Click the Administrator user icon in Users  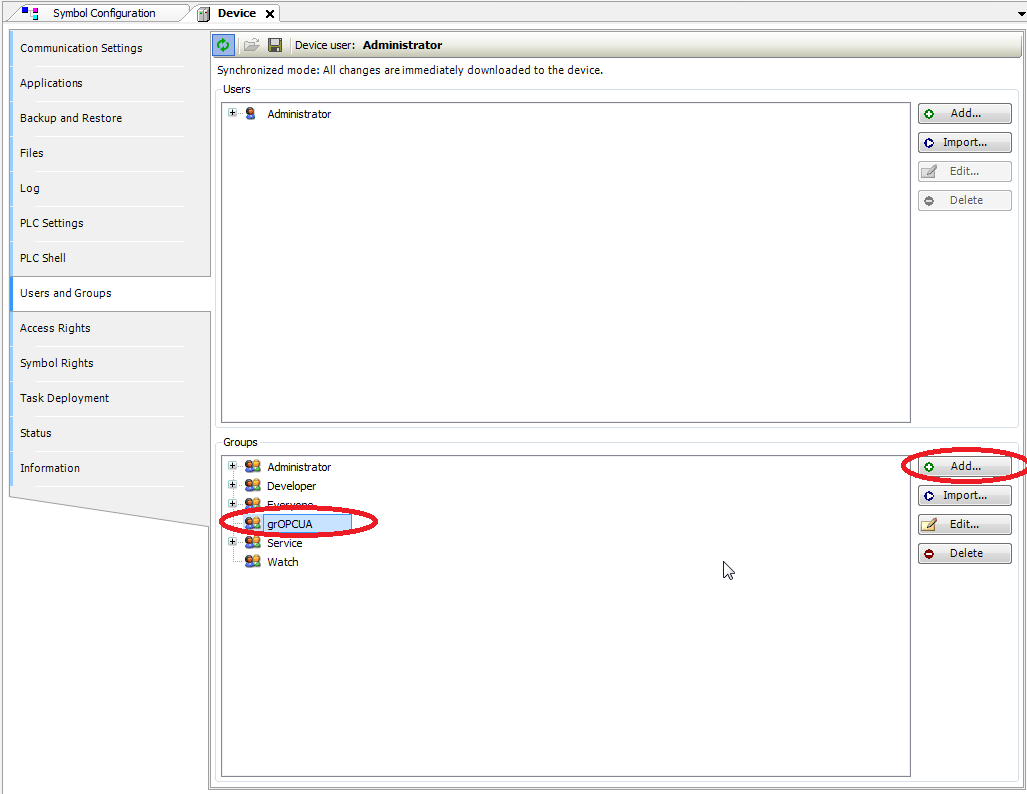[x=251, y=114]
